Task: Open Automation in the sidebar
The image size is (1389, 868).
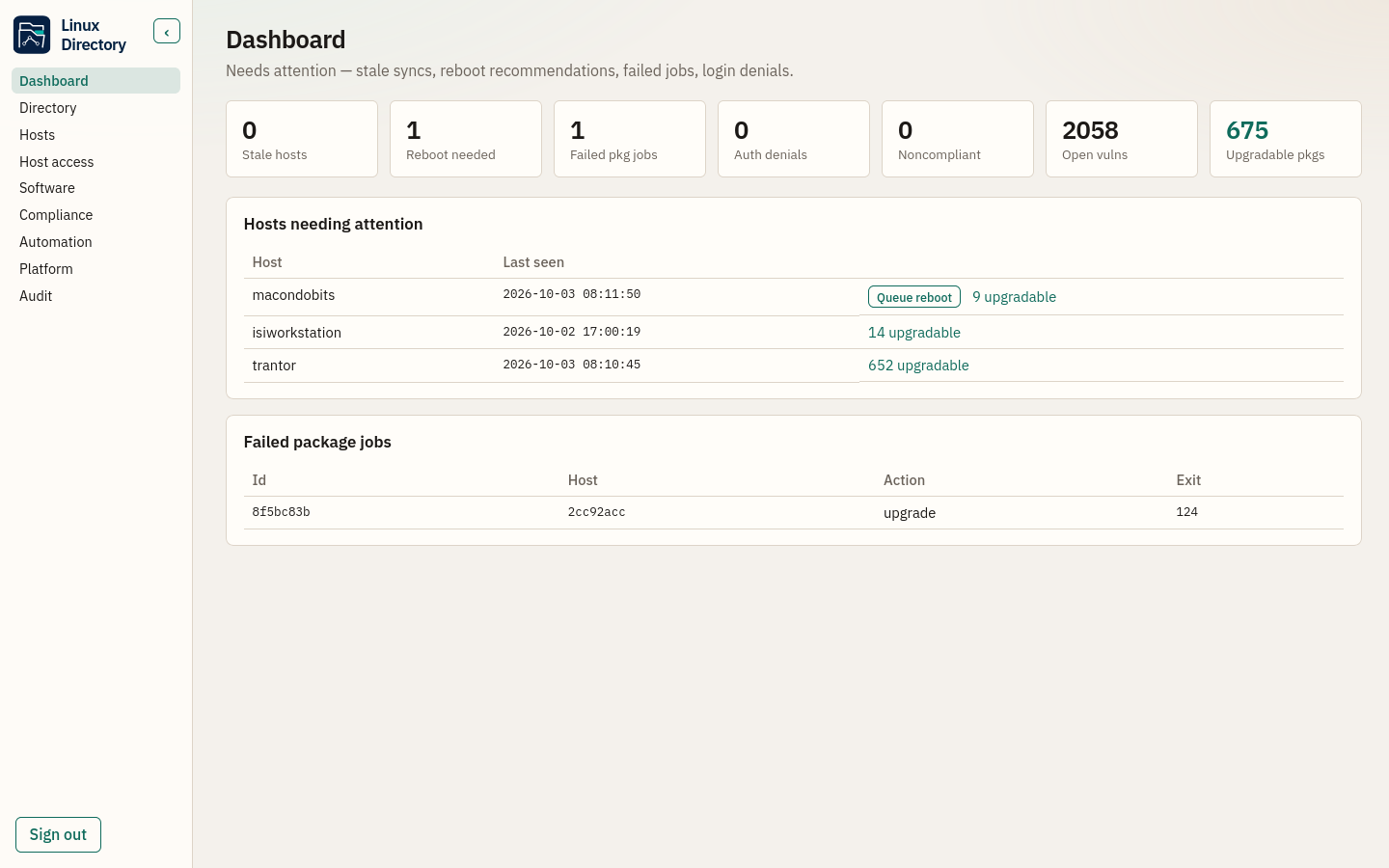Action: pos(95,242)
